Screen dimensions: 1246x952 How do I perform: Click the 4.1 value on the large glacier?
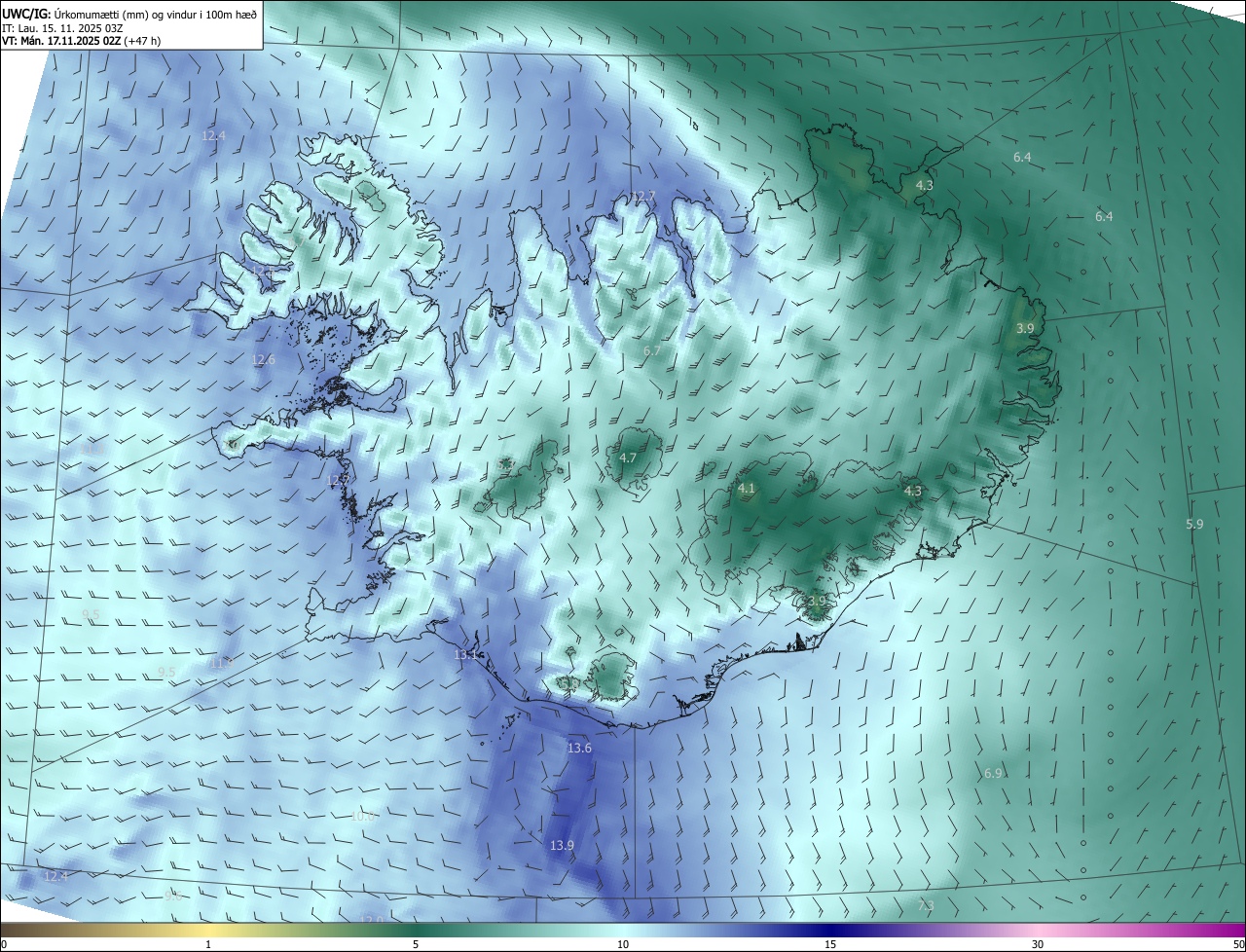[747, 488]
